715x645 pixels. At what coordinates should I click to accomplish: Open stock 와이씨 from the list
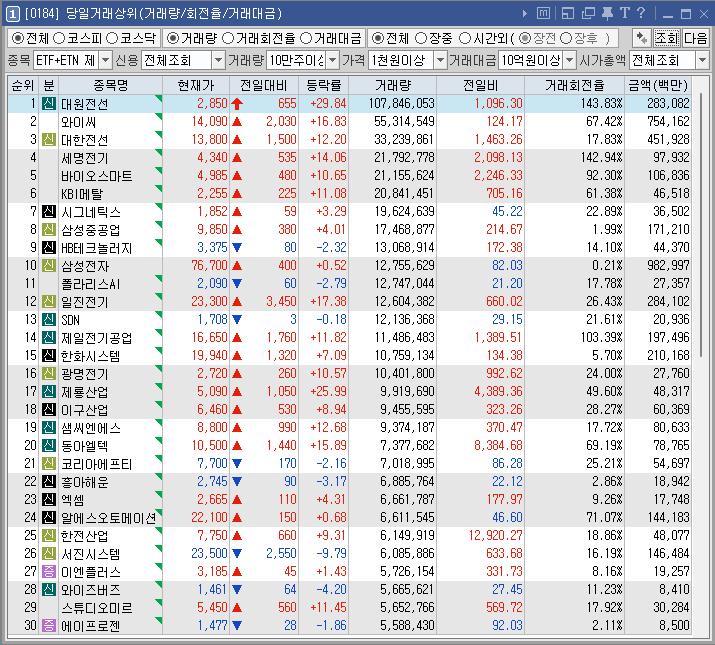tap(78, 122)
